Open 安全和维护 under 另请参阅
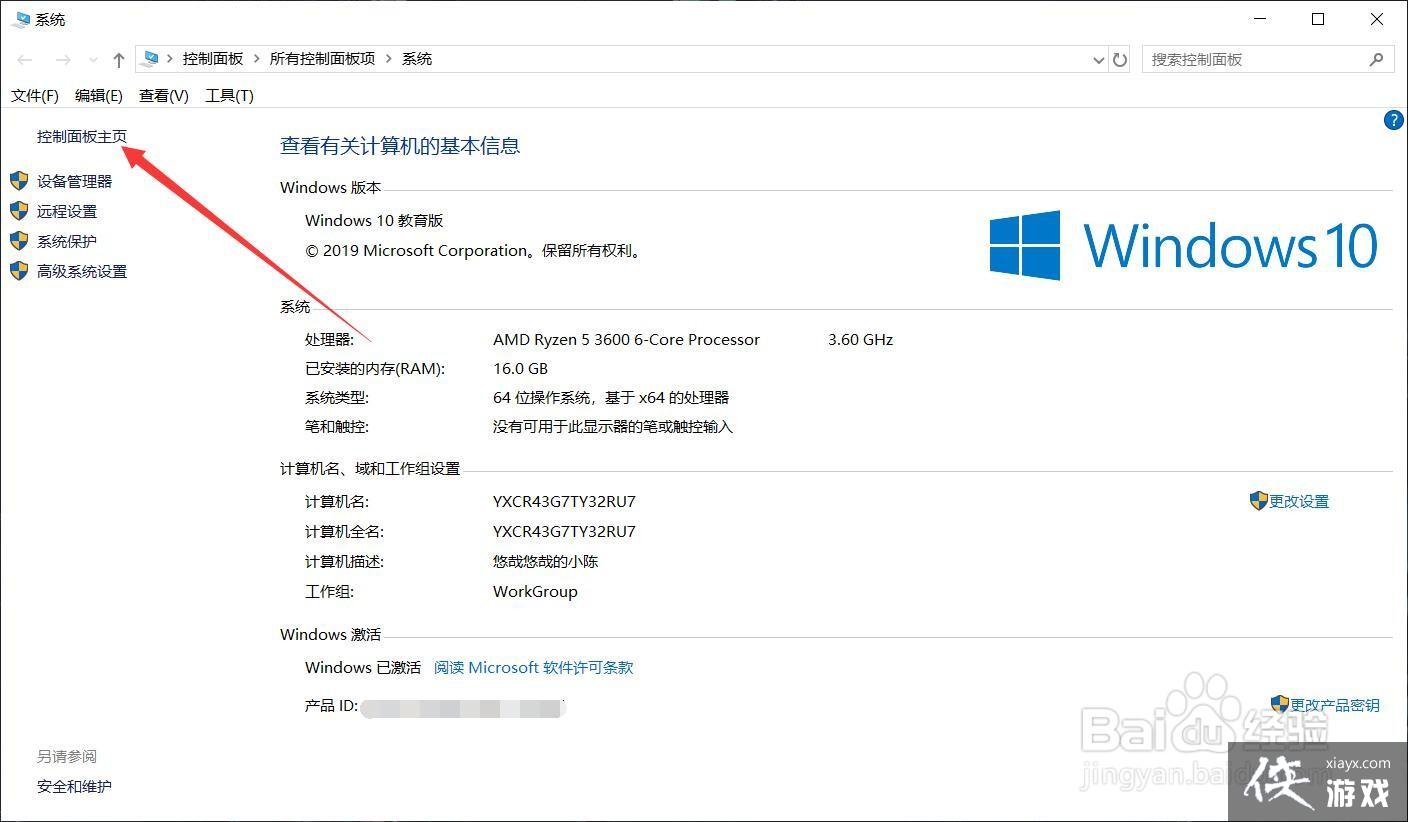Viewport: 1408px width, 822px height. (74, 786)
